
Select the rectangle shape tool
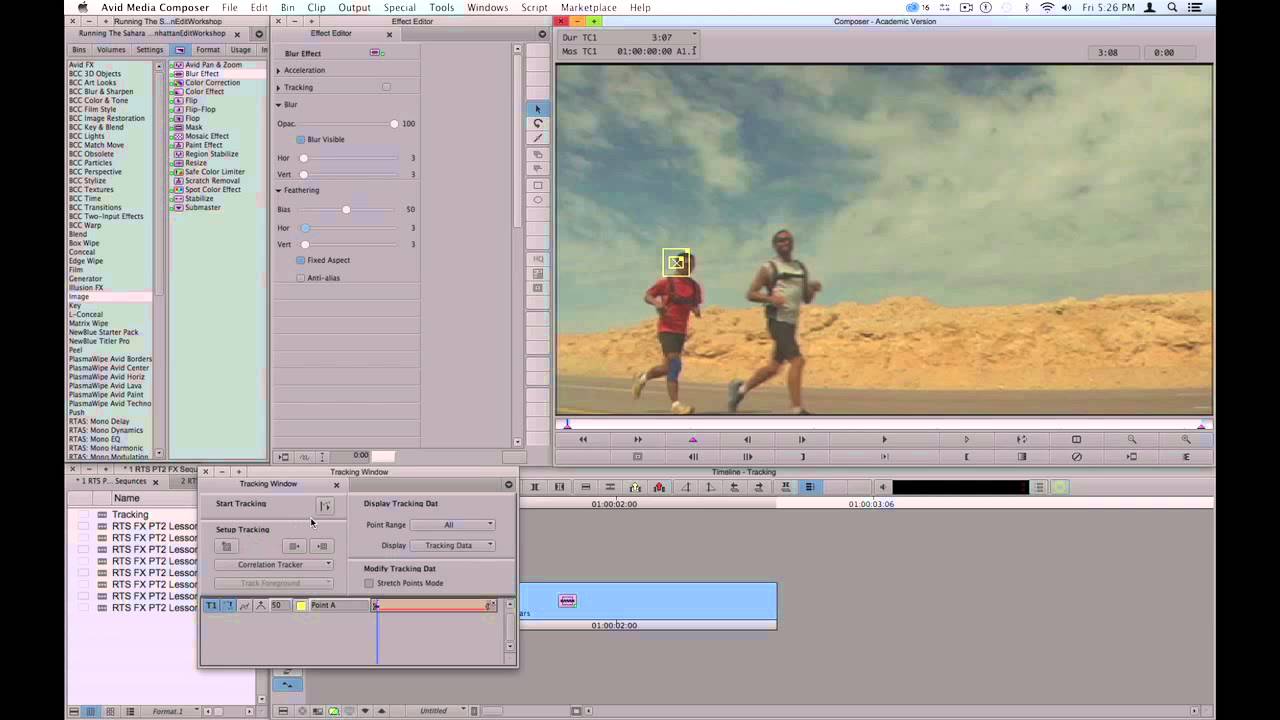(x=538, y=185)
